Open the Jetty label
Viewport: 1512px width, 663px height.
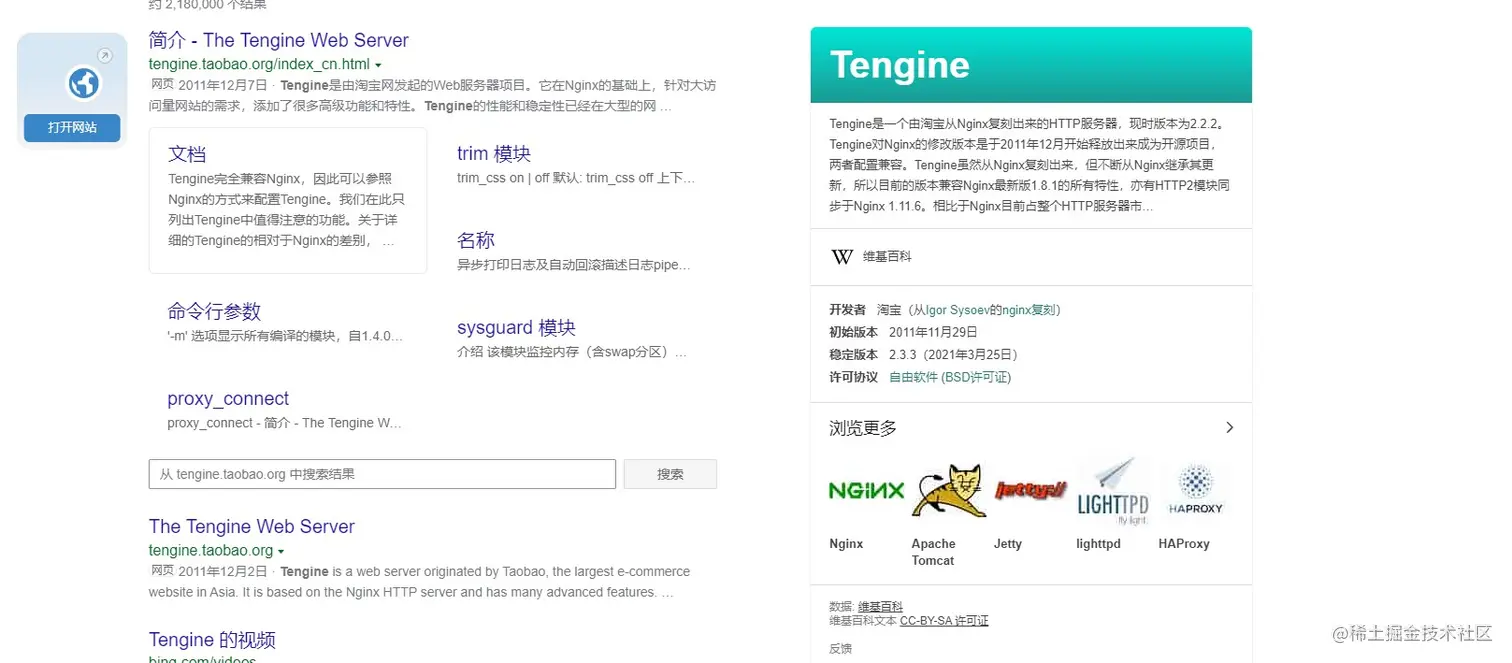tap(1008, 544)
